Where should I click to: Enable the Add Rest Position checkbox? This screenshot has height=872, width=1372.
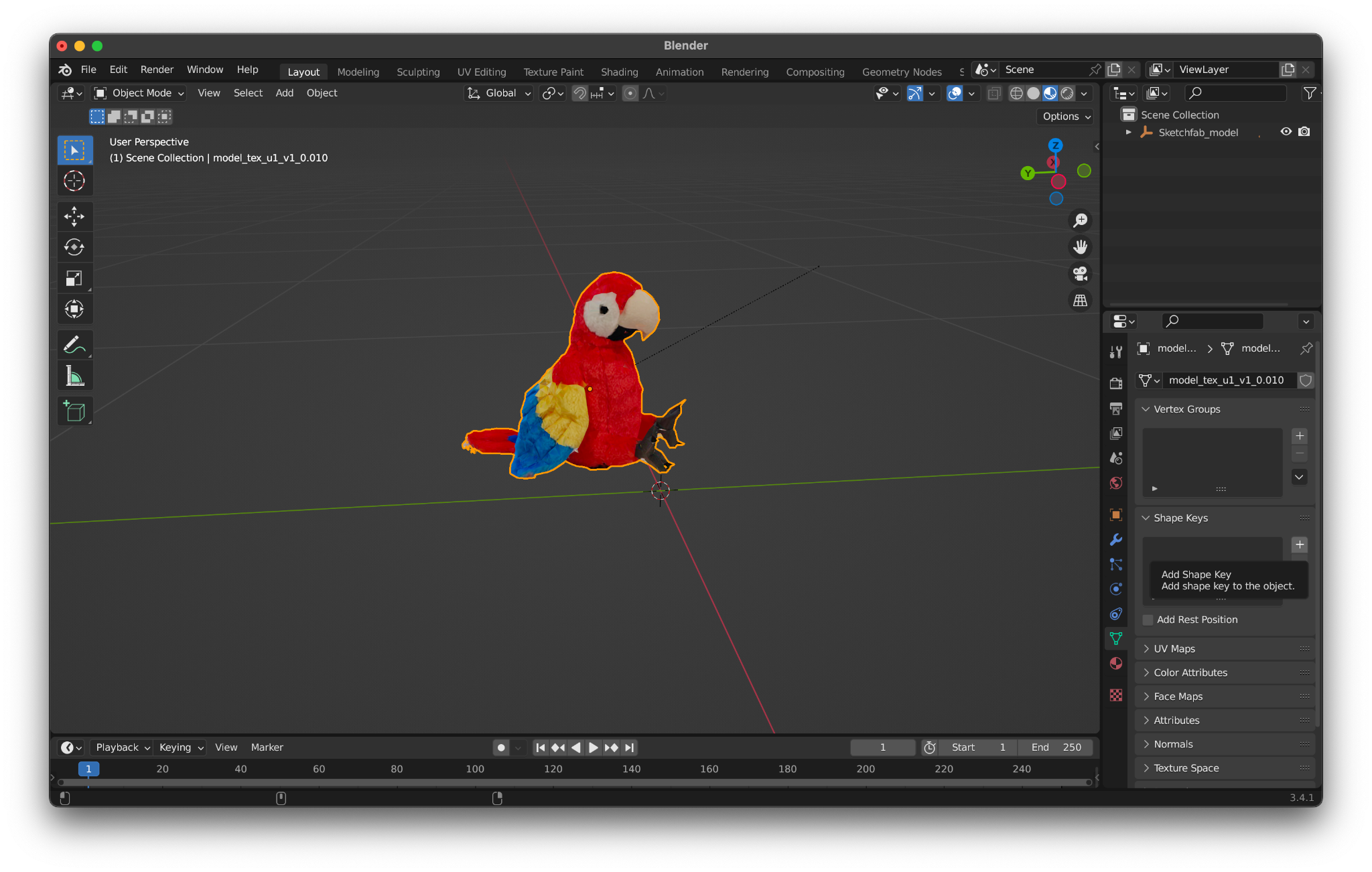[1148, 620]
